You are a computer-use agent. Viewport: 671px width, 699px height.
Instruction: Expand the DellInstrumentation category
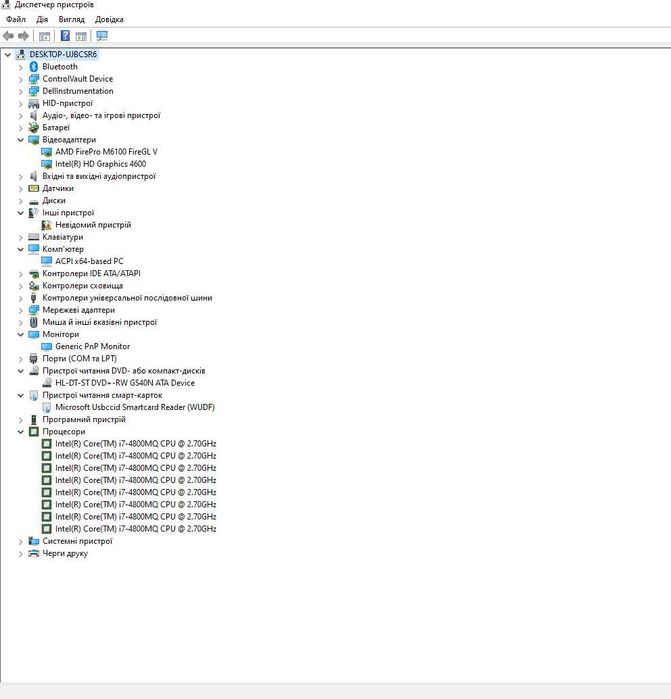coord(21,91)
